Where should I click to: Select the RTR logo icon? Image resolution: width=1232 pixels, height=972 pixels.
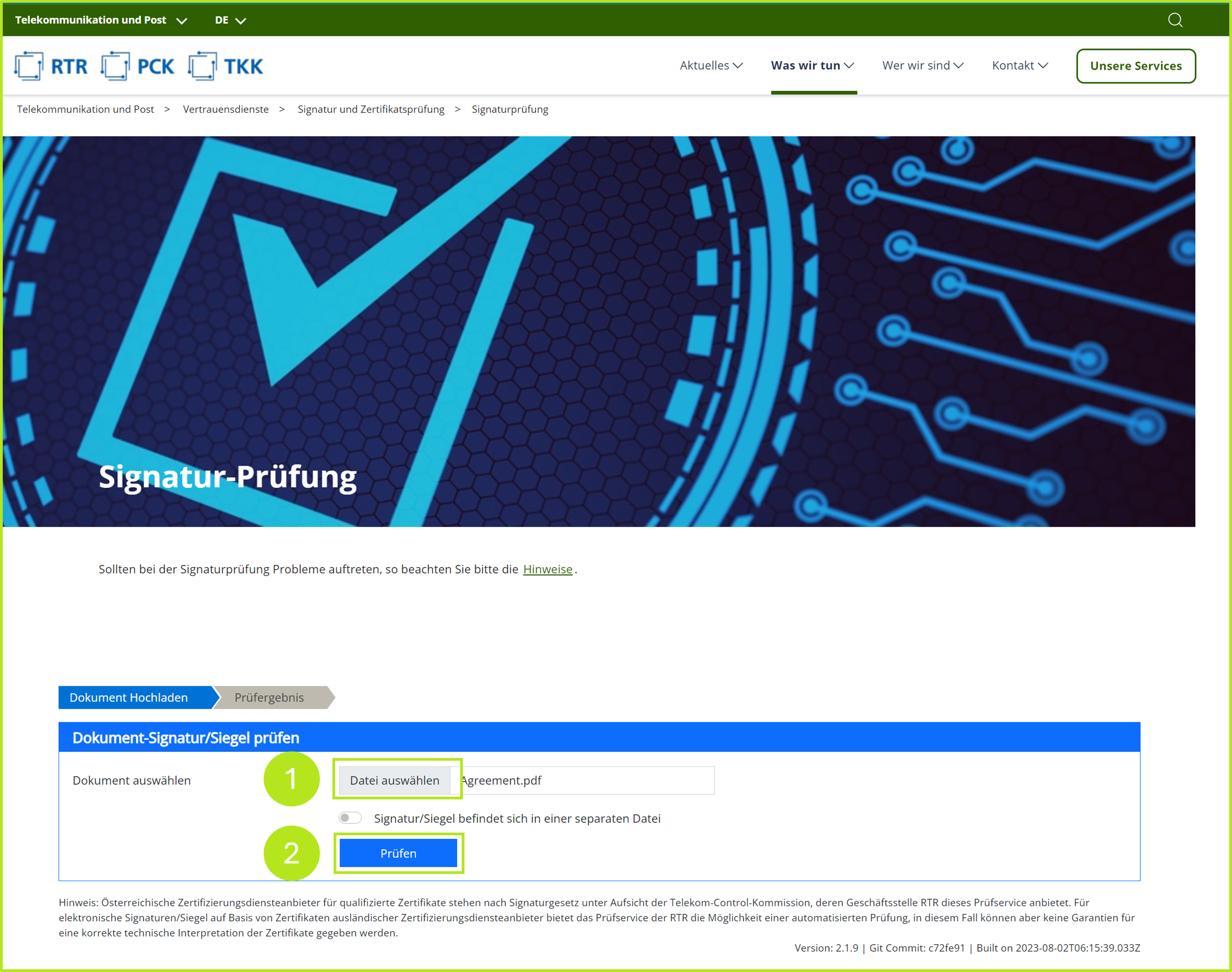[x=30, y=66]
